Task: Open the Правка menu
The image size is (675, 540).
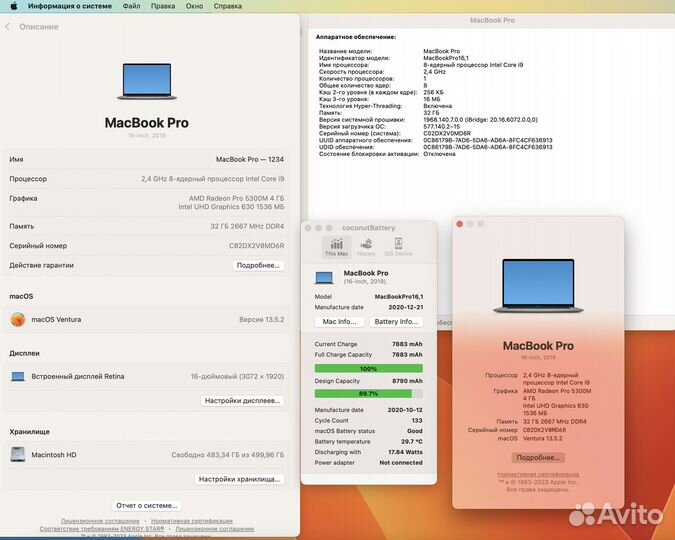Action: point(163,6)
